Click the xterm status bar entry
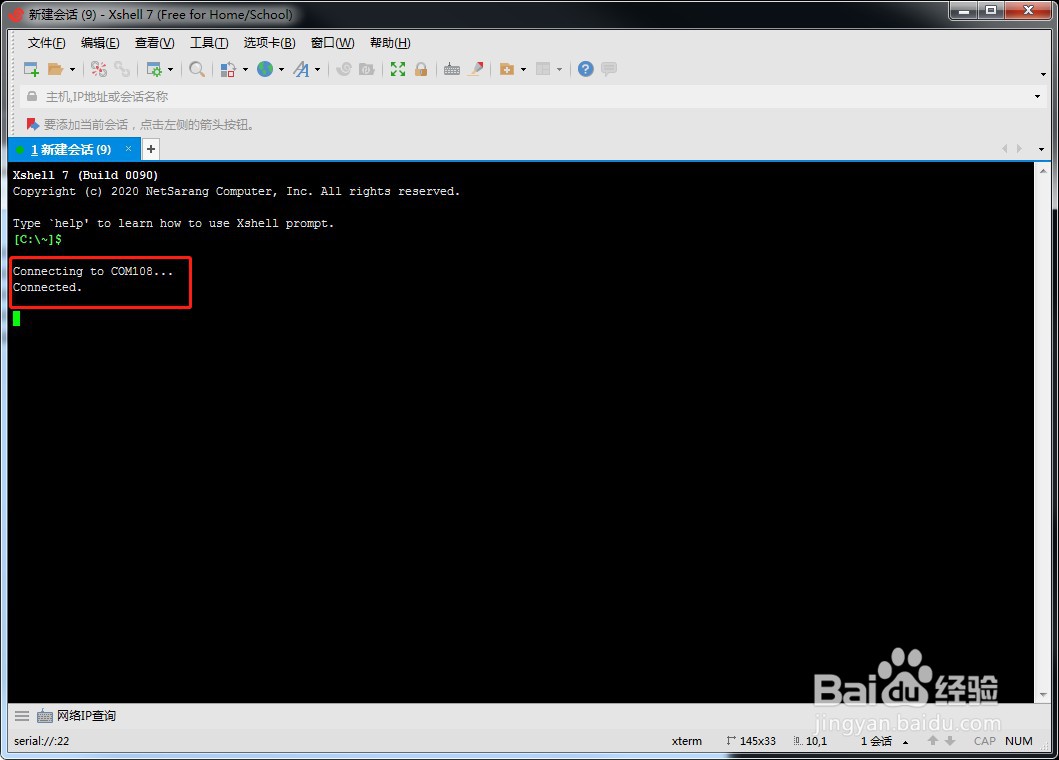 687,741
